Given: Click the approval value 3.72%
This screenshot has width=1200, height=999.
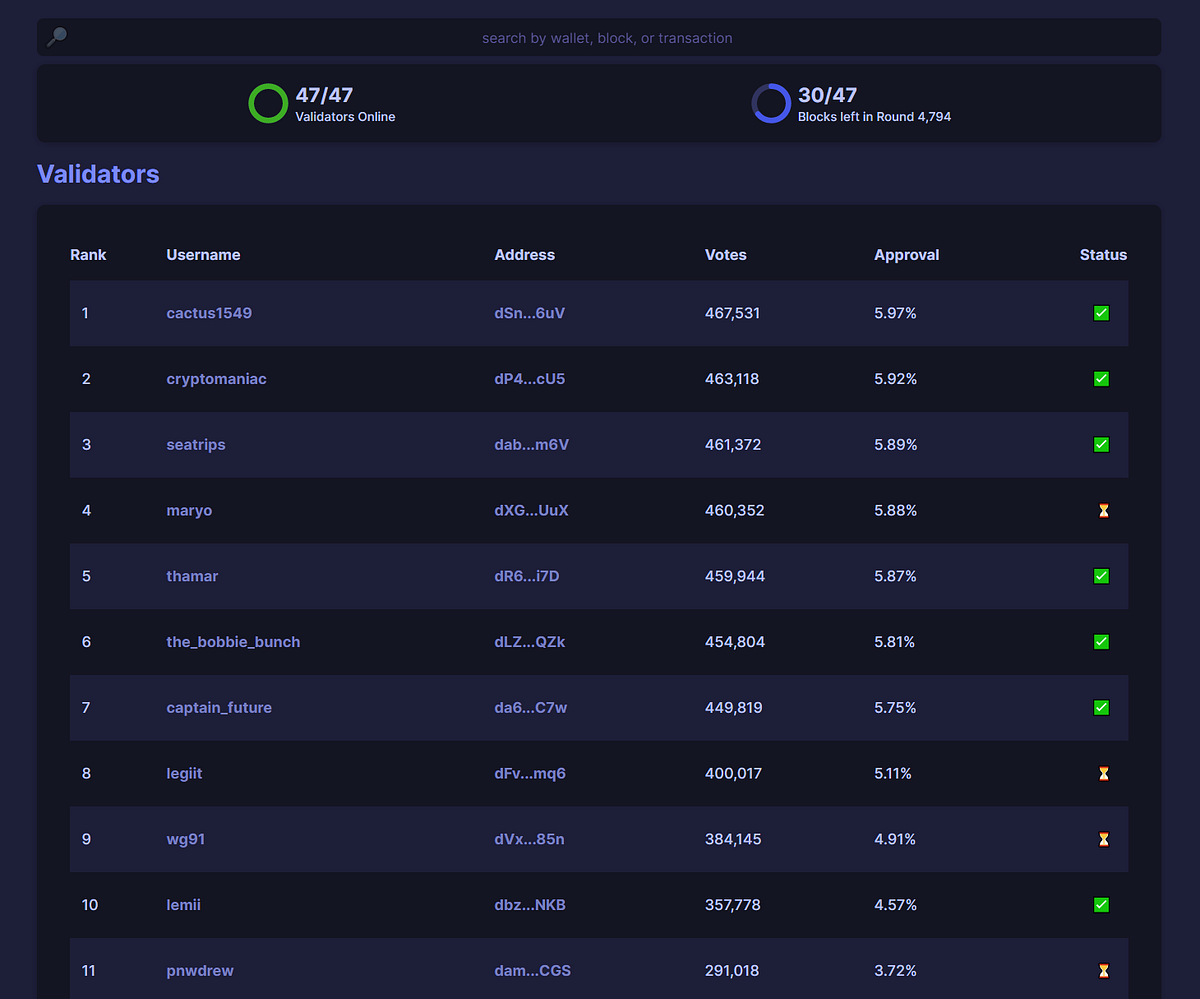Looking at the screenshot, I should (895, 971).
